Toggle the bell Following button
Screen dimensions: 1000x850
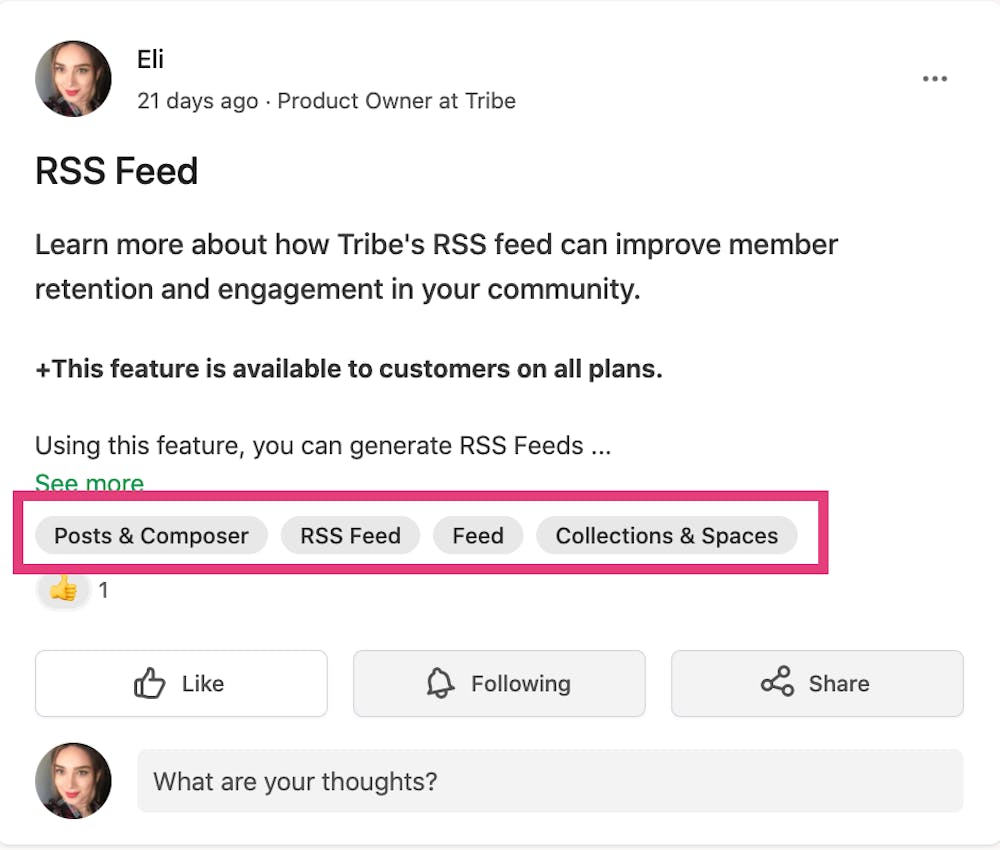tap(499, 684)
